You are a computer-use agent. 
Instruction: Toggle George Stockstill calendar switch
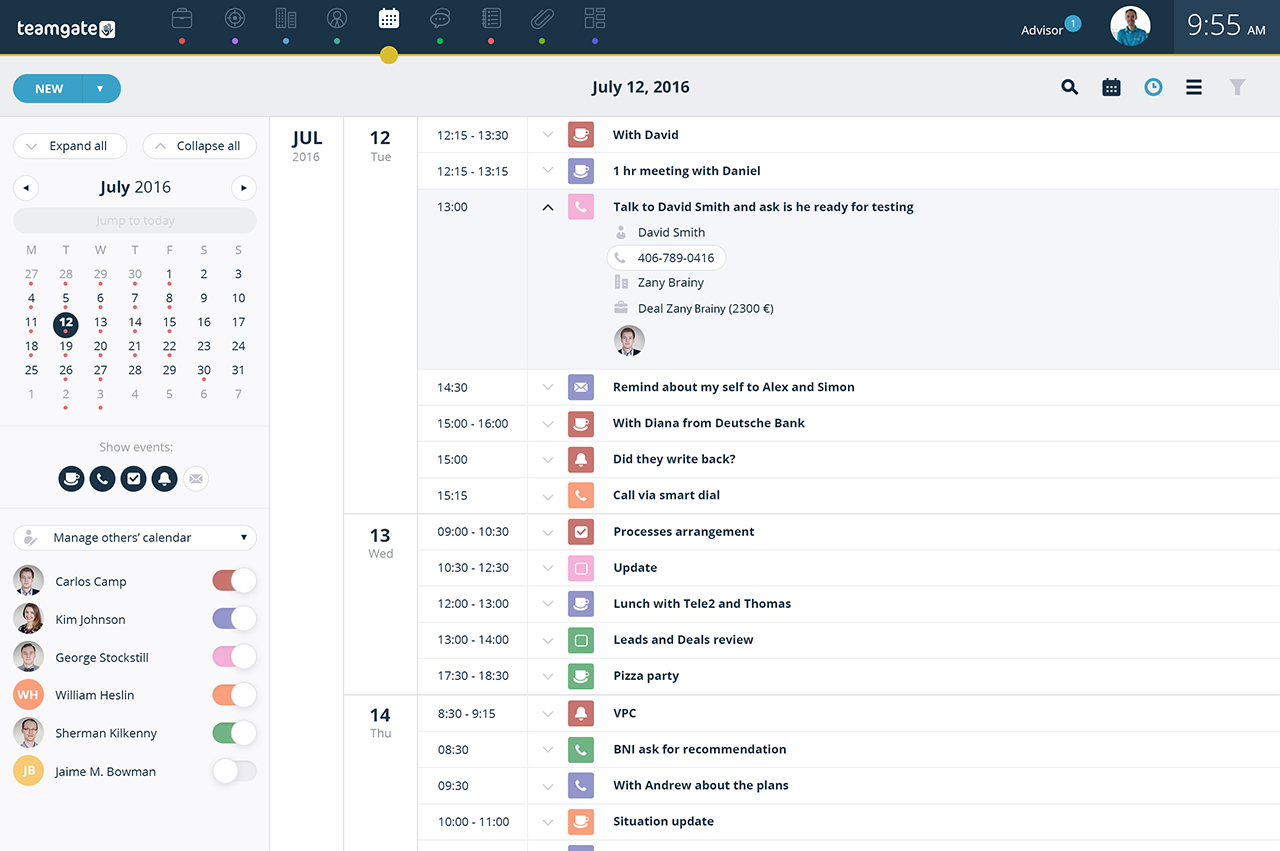(x=234, y=657)
